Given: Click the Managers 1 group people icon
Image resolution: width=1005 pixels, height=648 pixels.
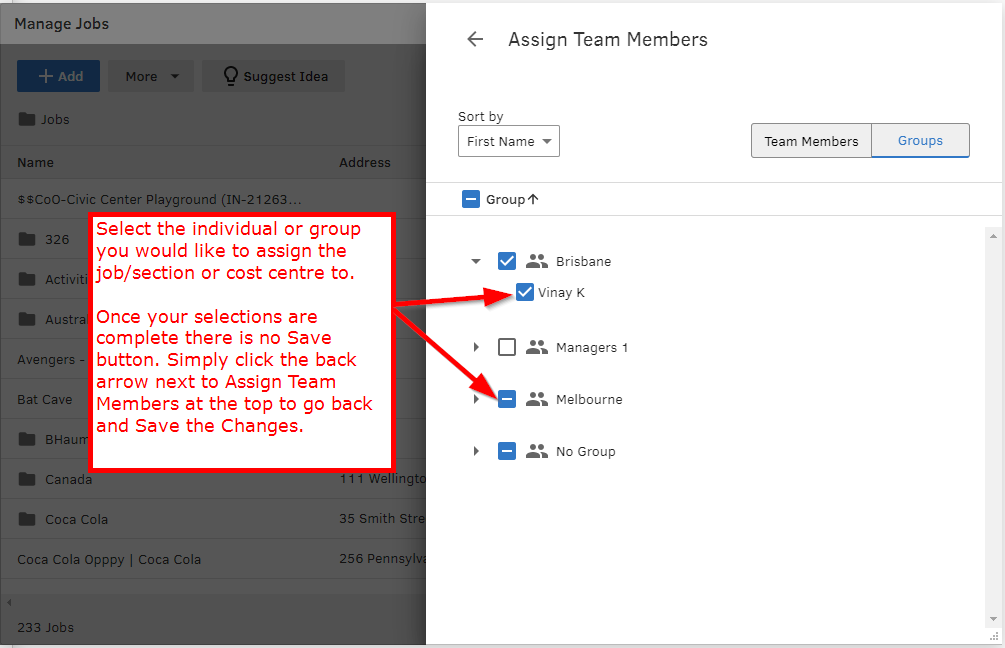Looking at the screenshot, I should 536,347.
